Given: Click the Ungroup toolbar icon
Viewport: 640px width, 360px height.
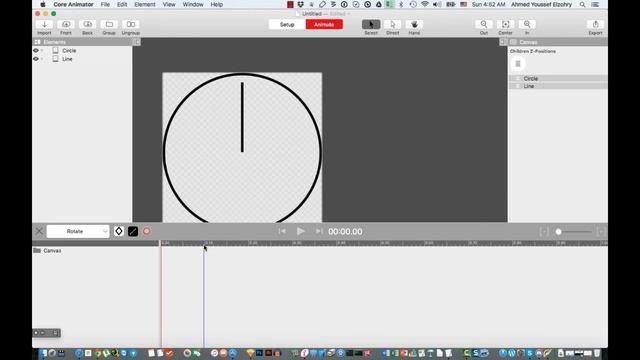Looking at the screenshot, I should 131,24.
